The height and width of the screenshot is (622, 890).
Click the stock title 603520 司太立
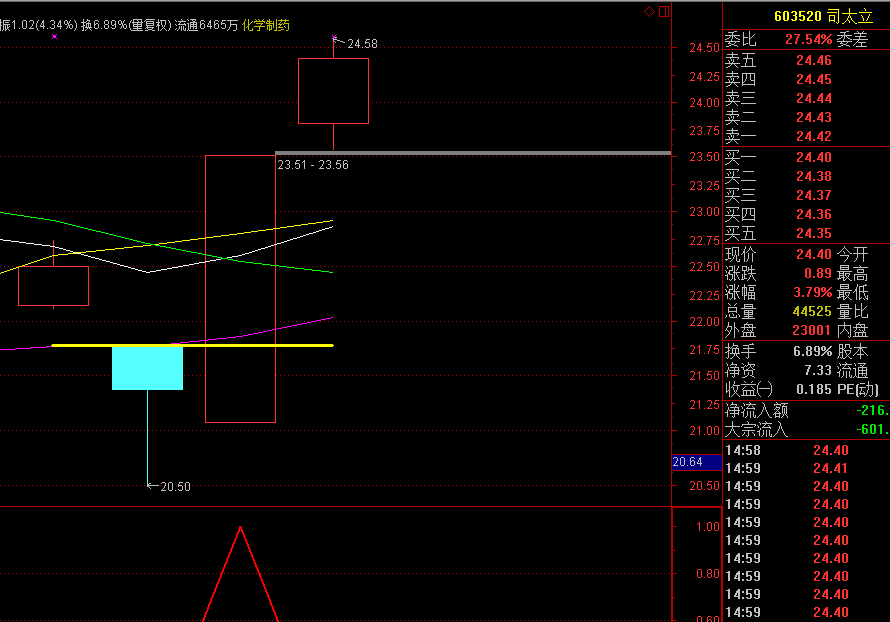point(823,16)
